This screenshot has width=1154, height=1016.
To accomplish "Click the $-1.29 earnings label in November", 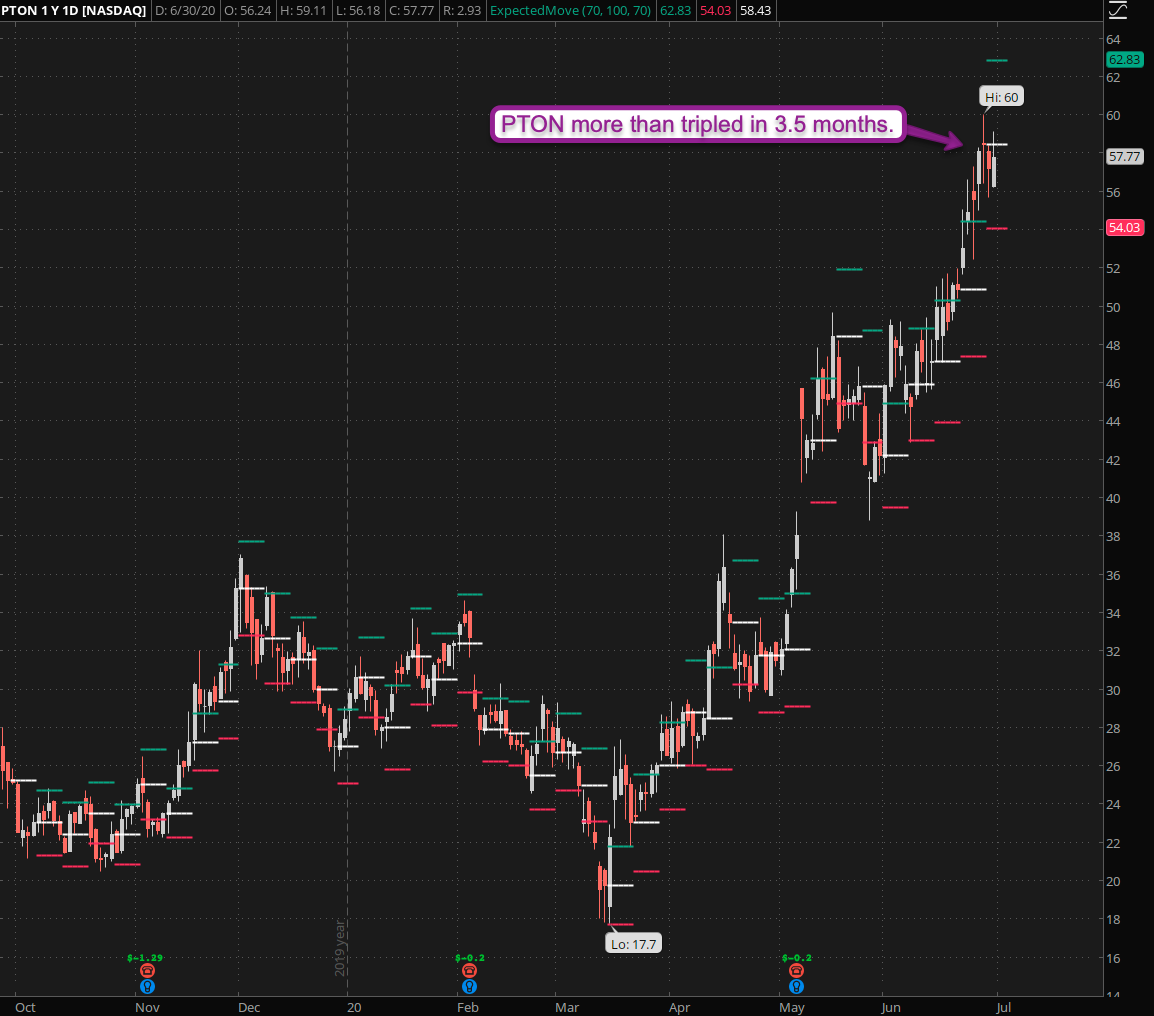I will pyautogui.click(x=145, y=958).
